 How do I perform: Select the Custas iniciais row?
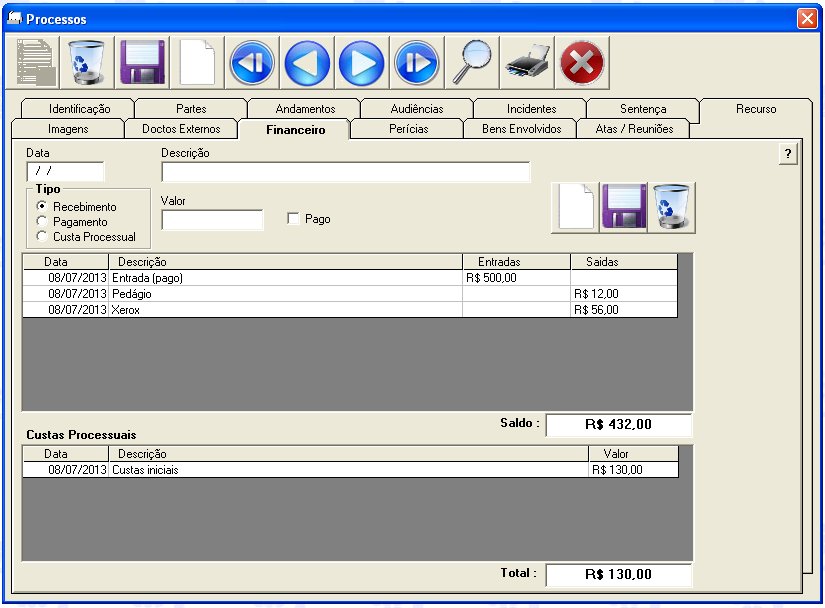pos(350,470)
